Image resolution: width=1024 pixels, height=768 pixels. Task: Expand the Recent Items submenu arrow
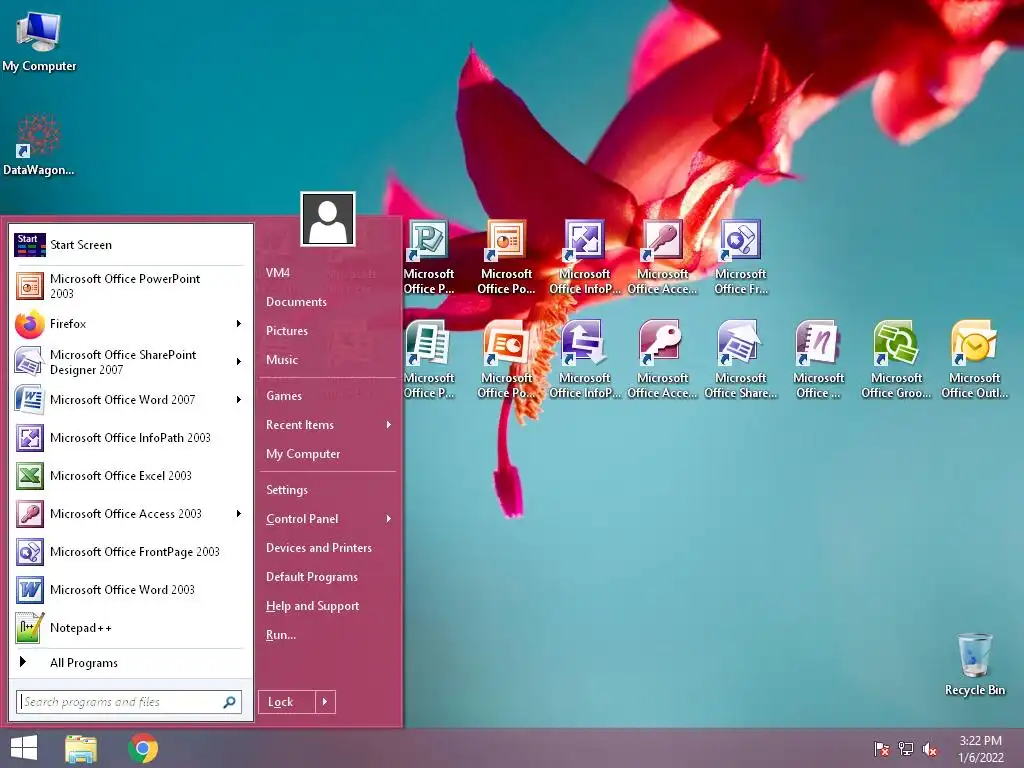point(389,425)
